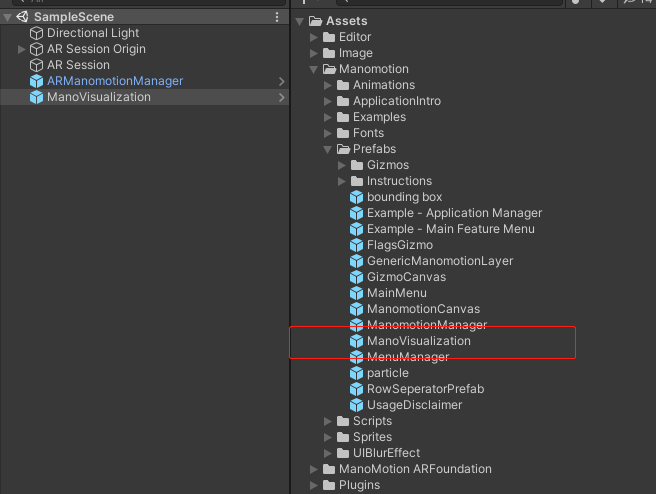Select ManoVisualization prefab in Assets

coord(419,341)
